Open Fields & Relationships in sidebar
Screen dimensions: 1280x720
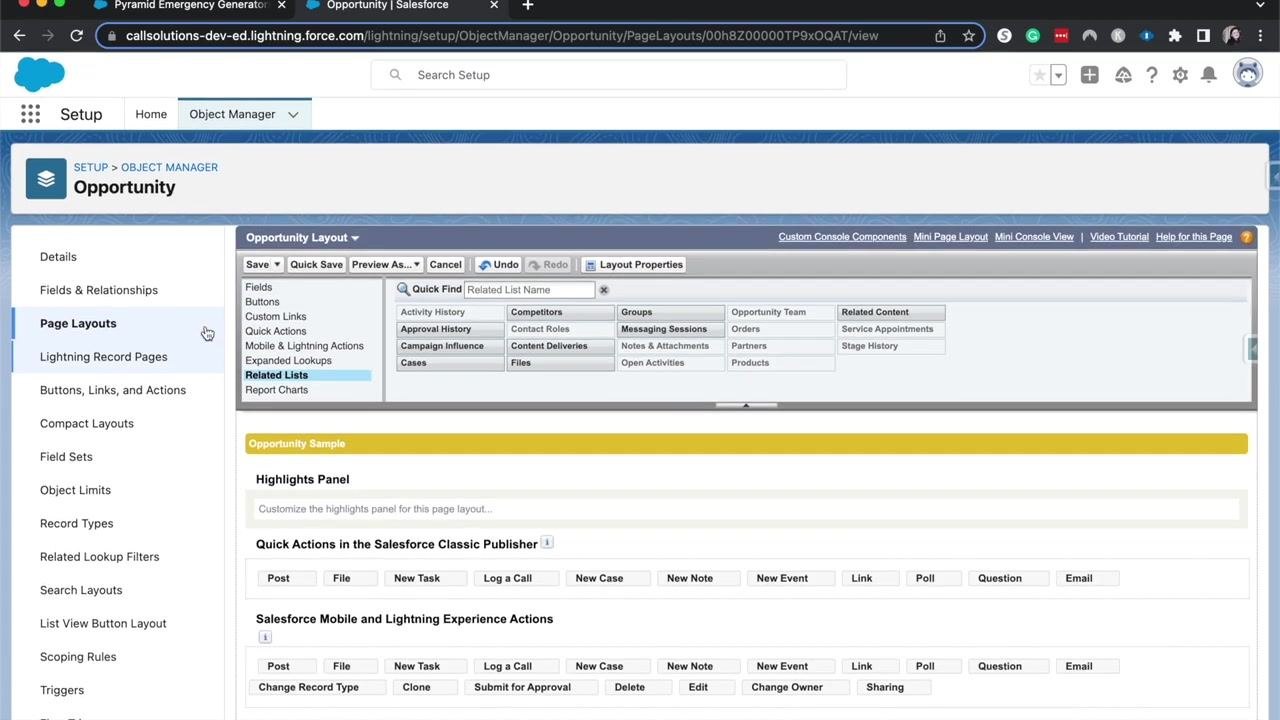99,290
